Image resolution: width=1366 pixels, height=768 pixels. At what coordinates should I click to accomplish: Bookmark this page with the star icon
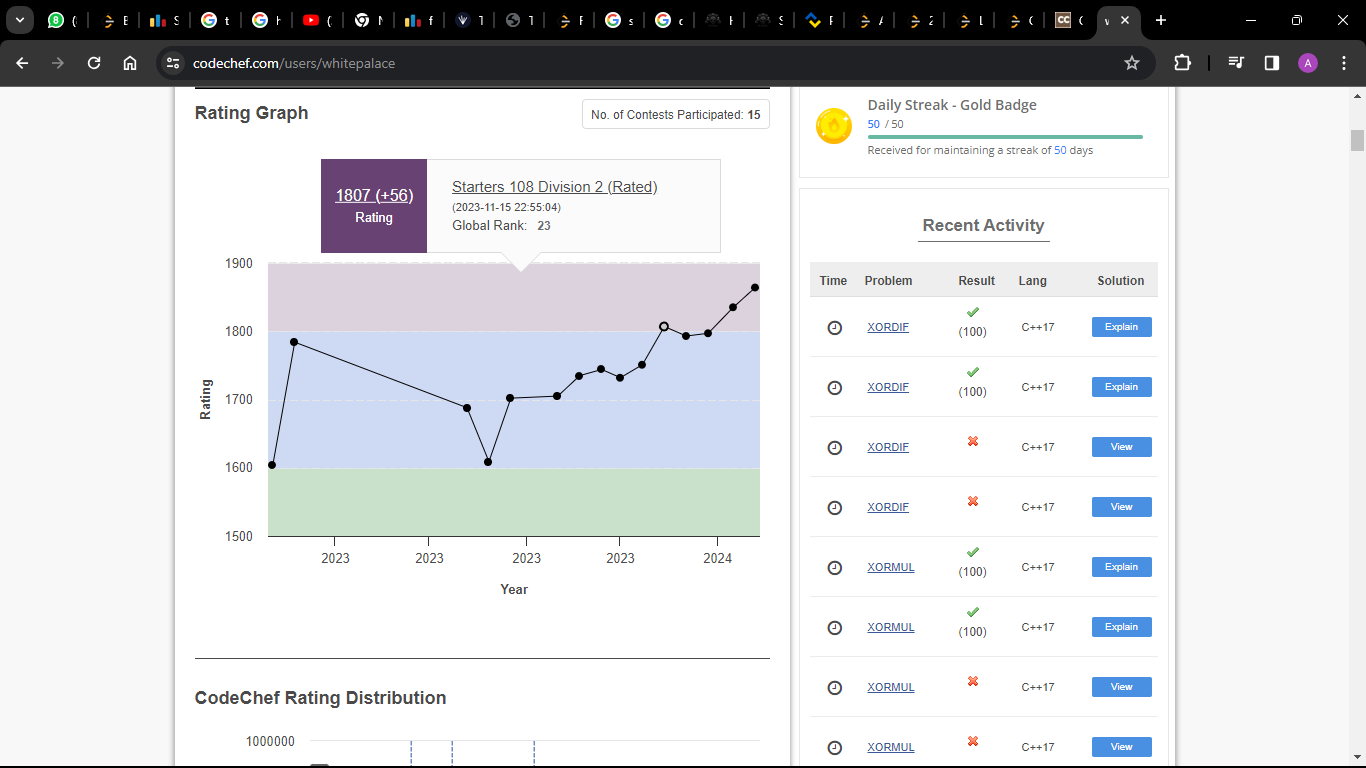point(1132,63)
